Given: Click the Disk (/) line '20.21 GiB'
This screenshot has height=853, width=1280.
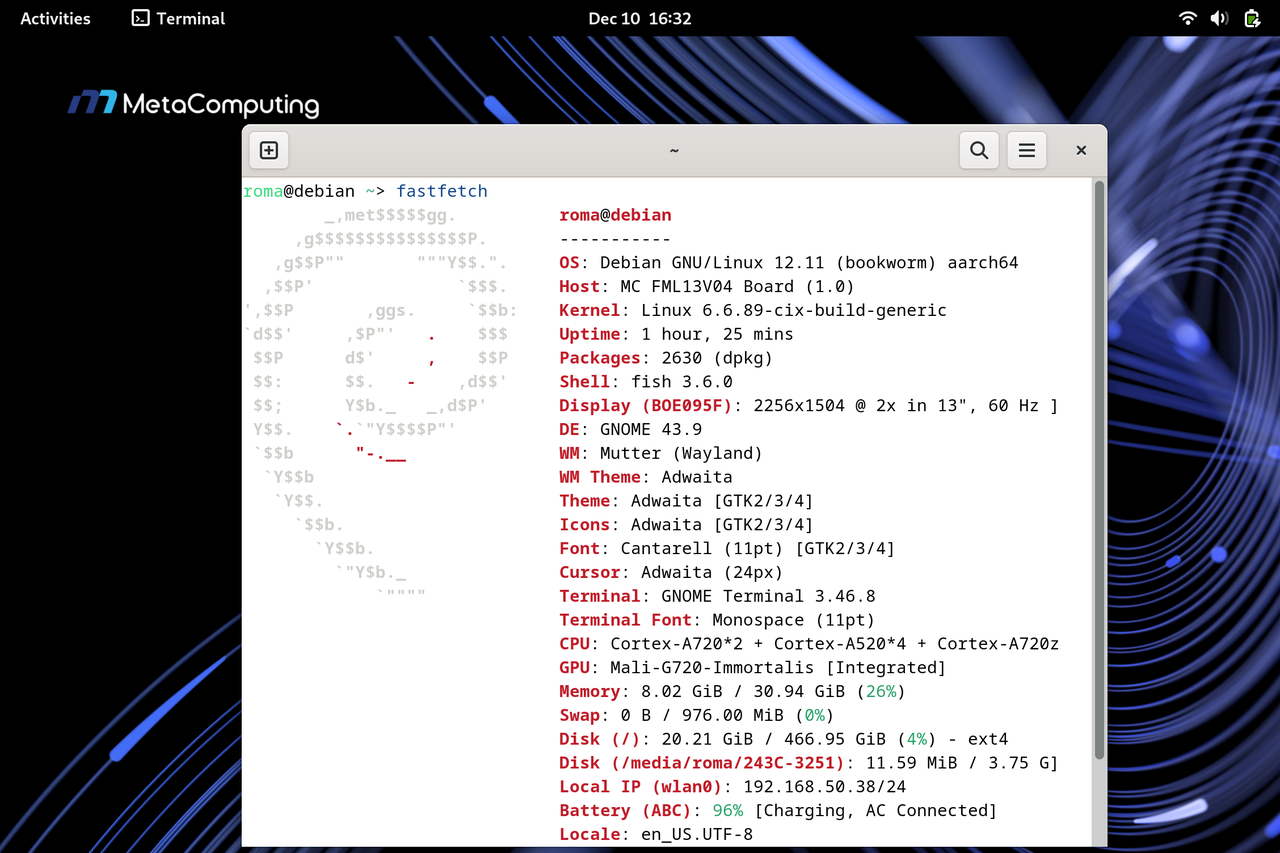Looking at the screenshot, I should [784, 739].
